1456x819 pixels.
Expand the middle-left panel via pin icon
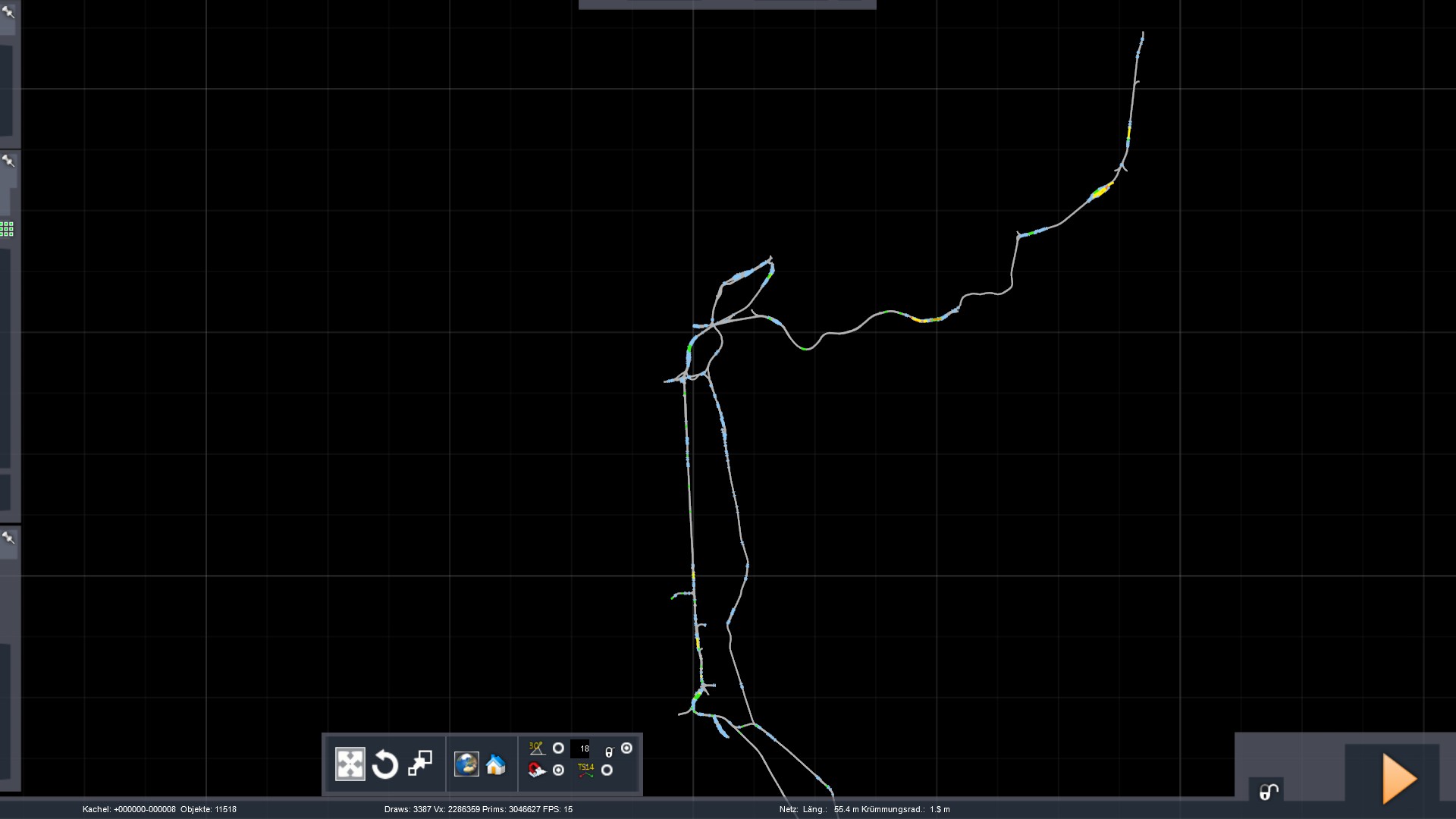pyautogui.click(x=8, y=161)
